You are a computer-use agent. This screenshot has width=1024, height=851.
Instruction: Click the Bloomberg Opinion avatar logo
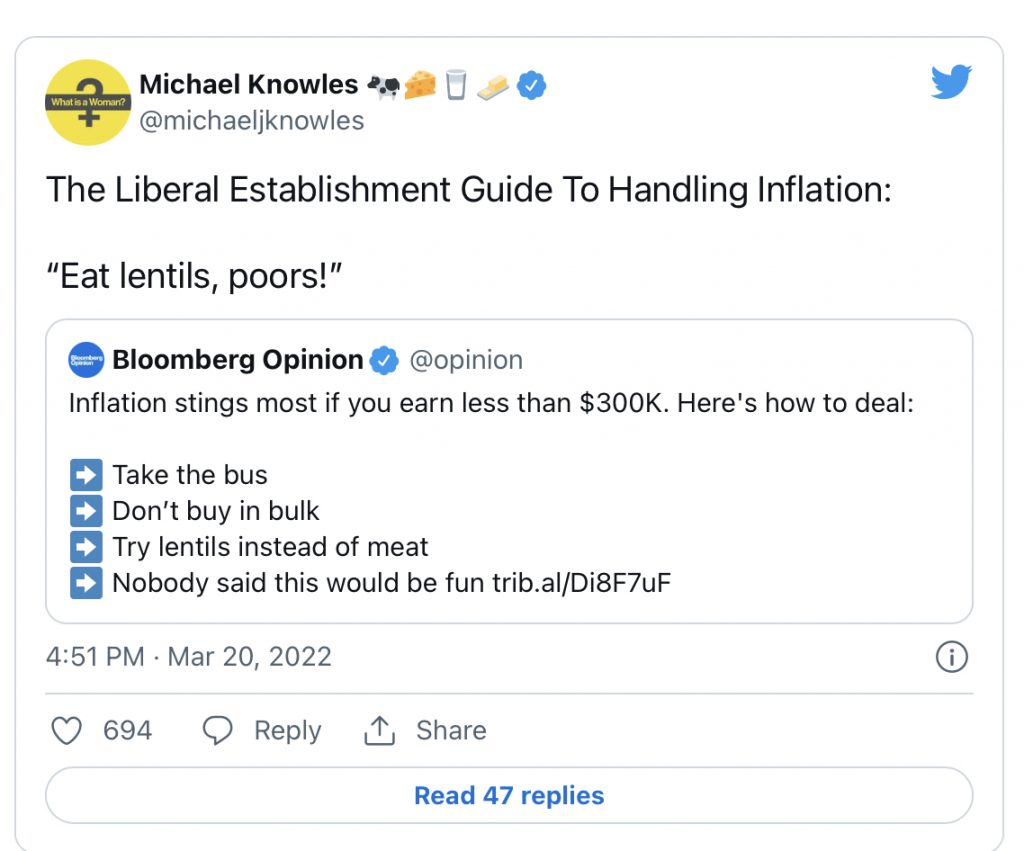[86, 360]
